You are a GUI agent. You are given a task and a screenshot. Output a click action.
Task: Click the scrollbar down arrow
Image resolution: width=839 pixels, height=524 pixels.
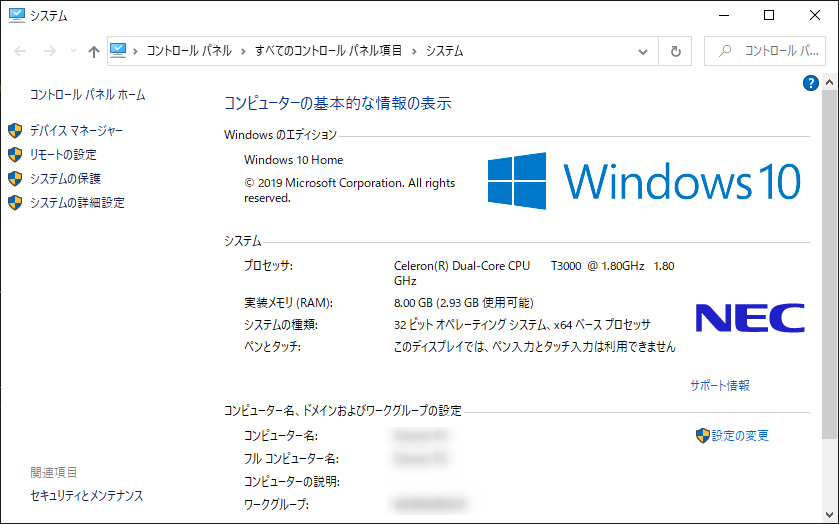coord(829,514)
